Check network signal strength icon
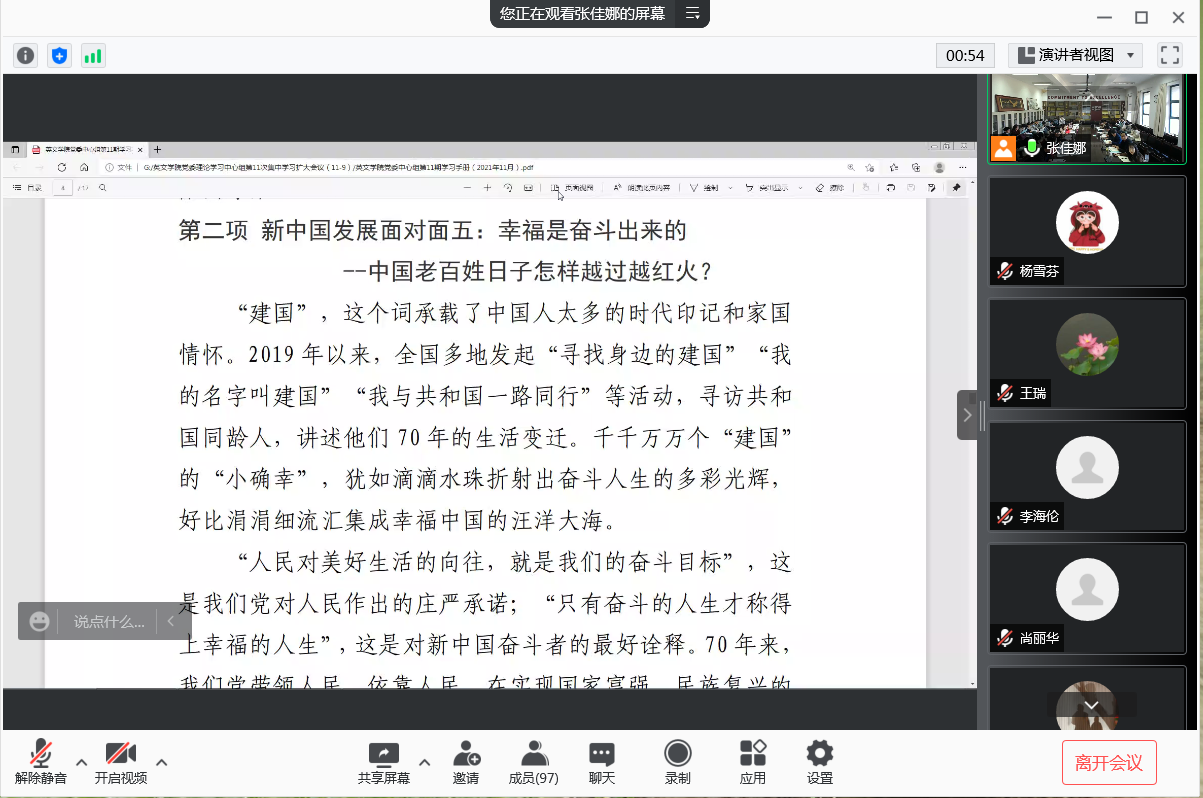Screen dimensions: 1203x798 tap(93, 55)
